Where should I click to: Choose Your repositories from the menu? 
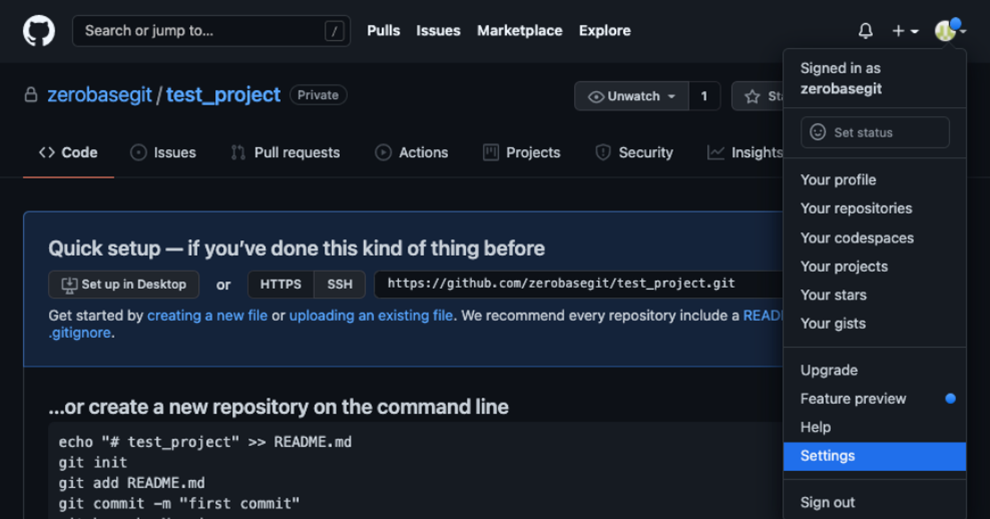click(856, 209)
